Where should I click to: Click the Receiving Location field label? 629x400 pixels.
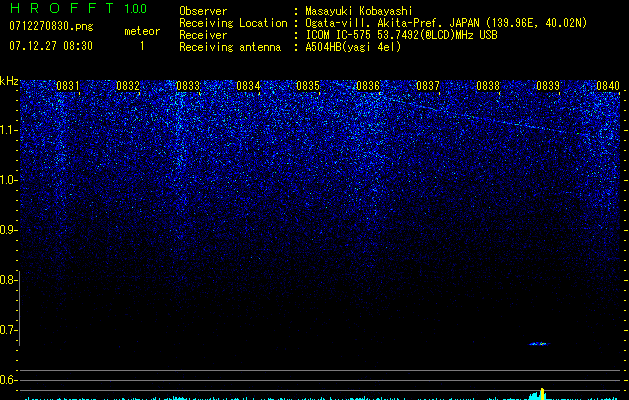tap(233, 23)
